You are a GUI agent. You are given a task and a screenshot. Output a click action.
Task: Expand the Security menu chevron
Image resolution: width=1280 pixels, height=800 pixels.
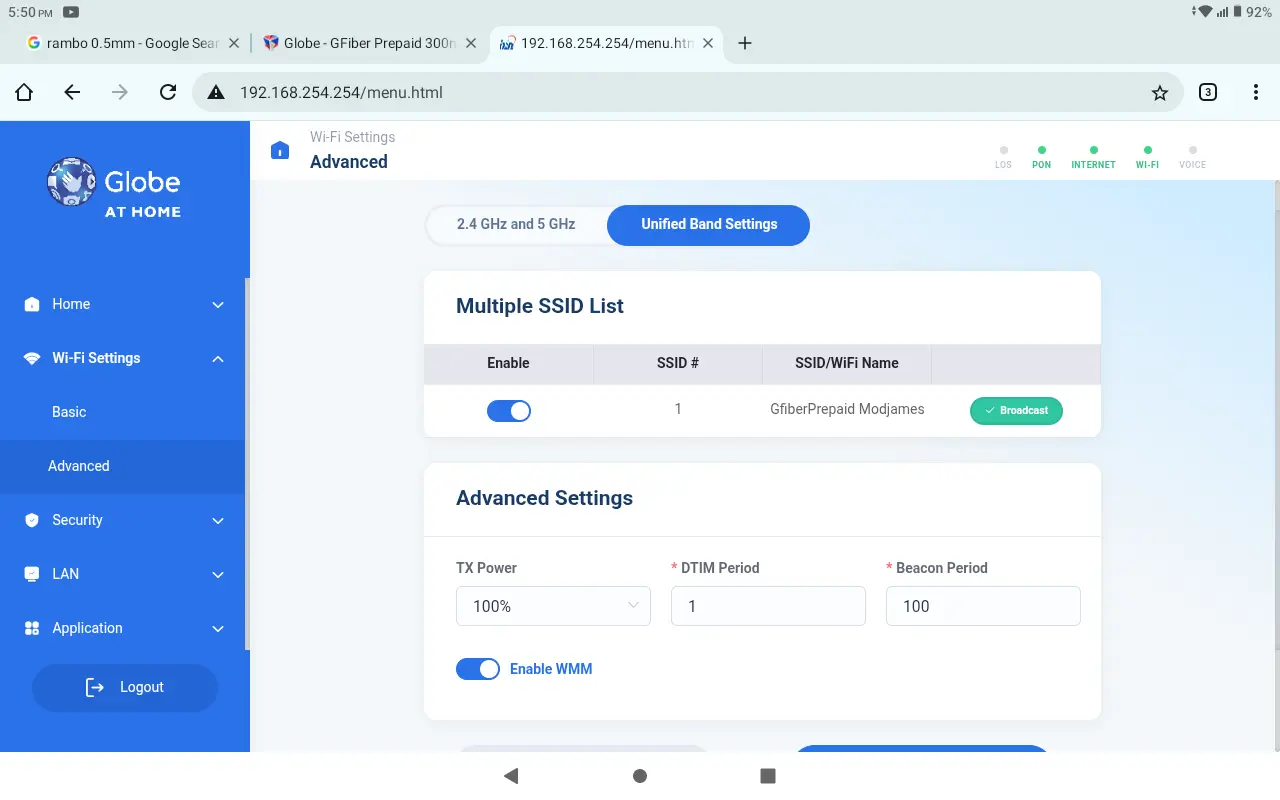tap(218, 521)
